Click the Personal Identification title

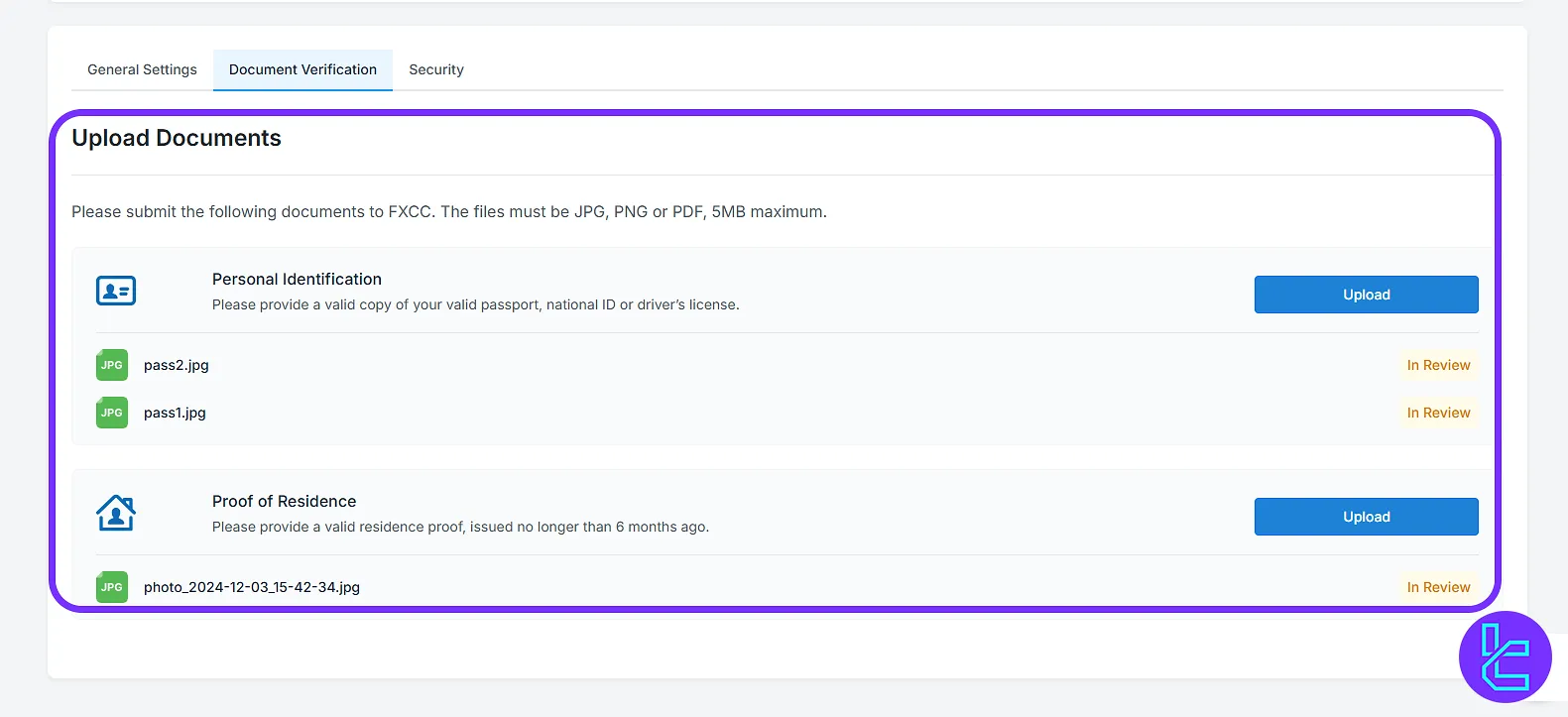point(297,280)
